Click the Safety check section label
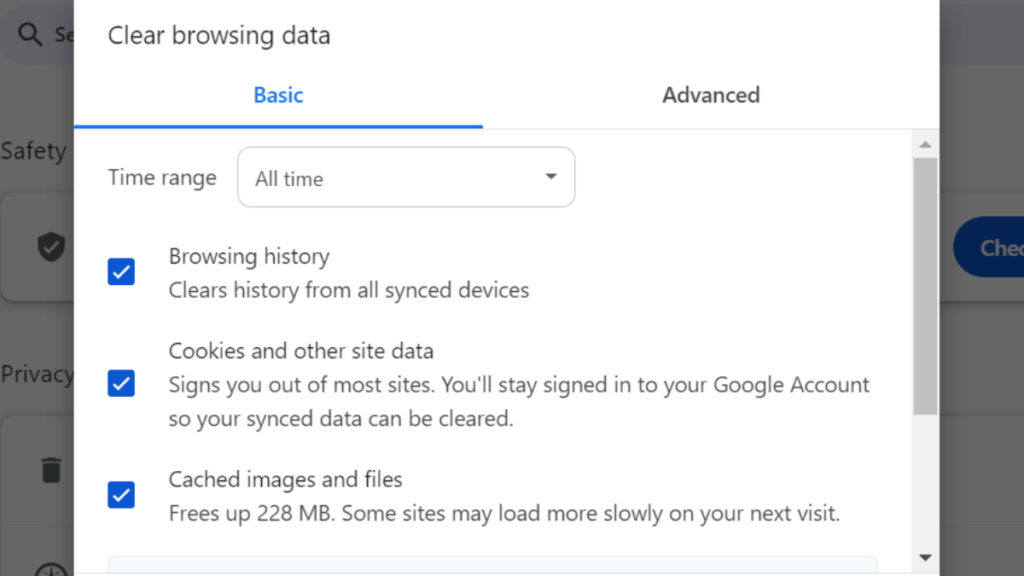This screenshot has height=576, width=1024. coord(35,151)
